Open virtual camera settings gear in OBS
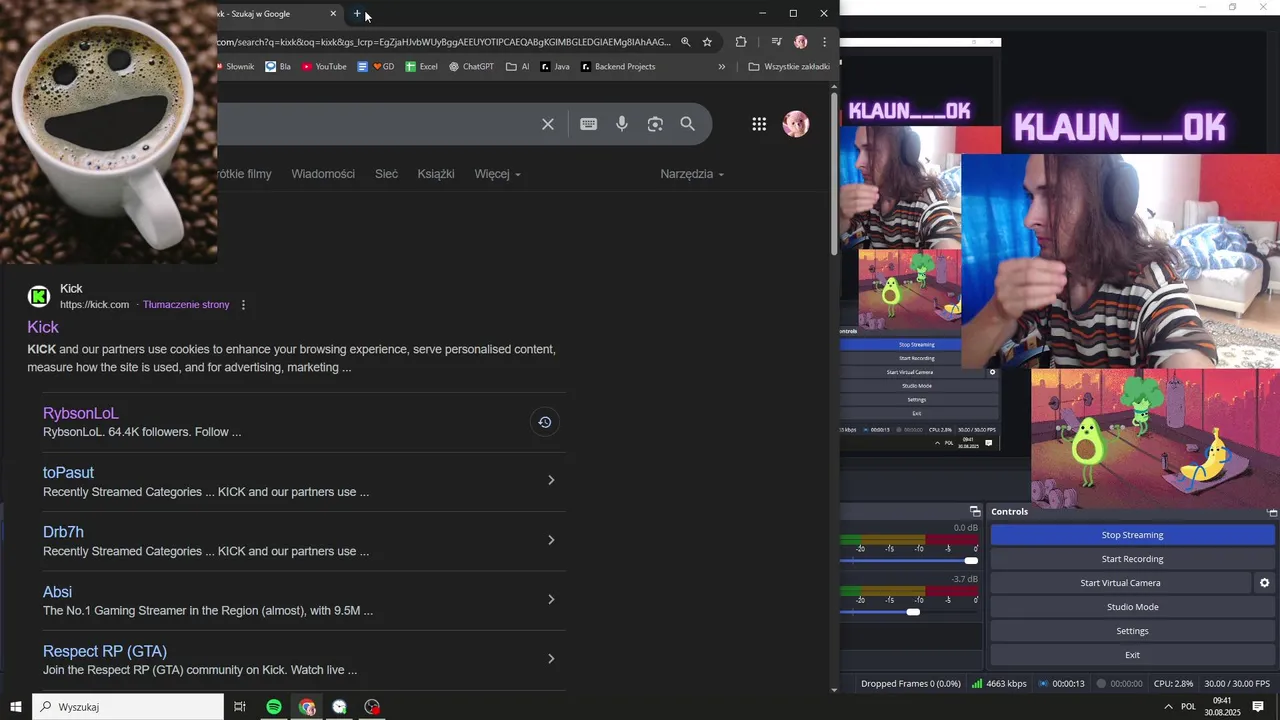1280x720 pixels. [x=1264, y=583]
